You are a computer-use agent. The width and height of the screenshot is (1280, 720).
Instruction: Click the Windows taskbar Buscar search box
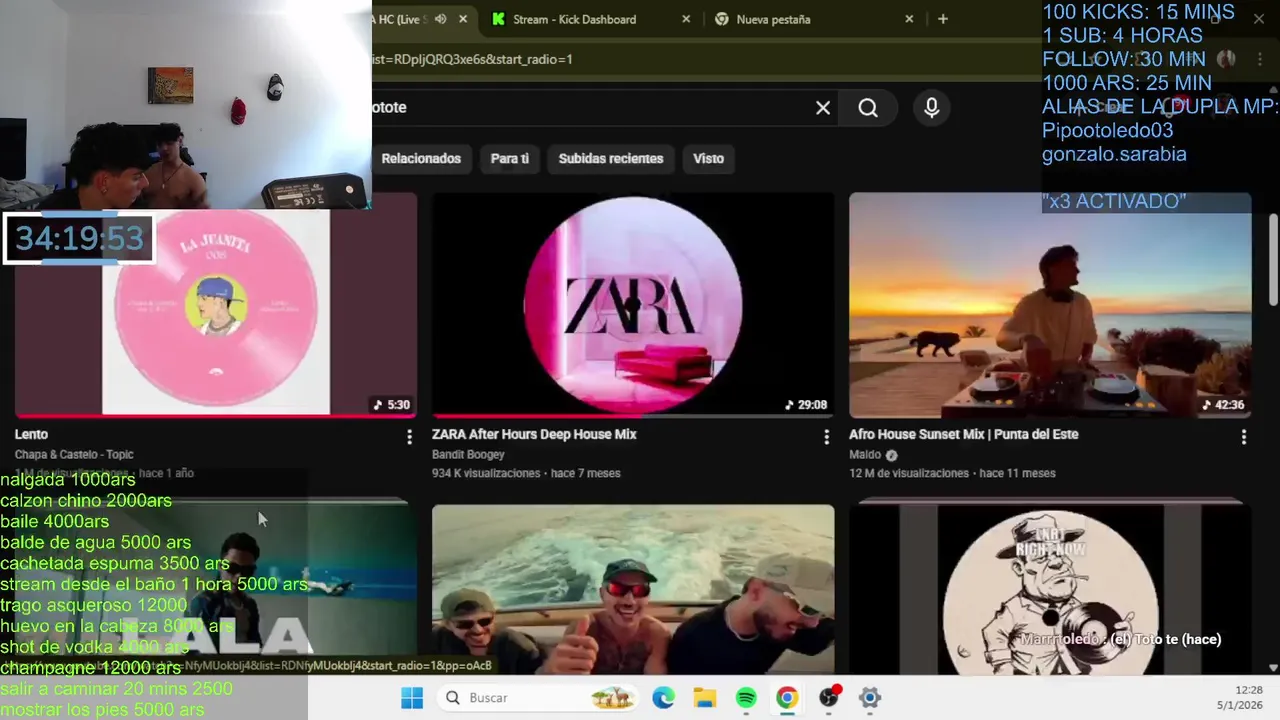point(538,698)
